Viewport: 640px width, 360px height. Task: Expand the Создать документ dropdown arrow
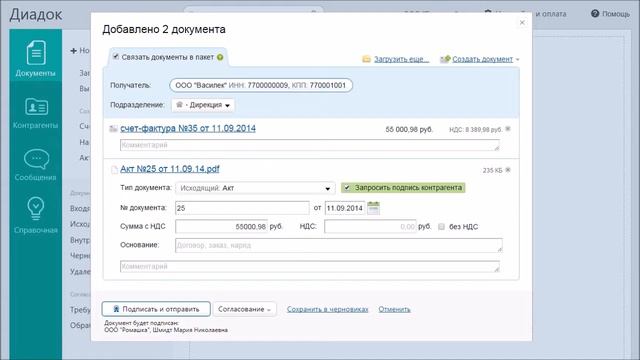tap(518, 60)
